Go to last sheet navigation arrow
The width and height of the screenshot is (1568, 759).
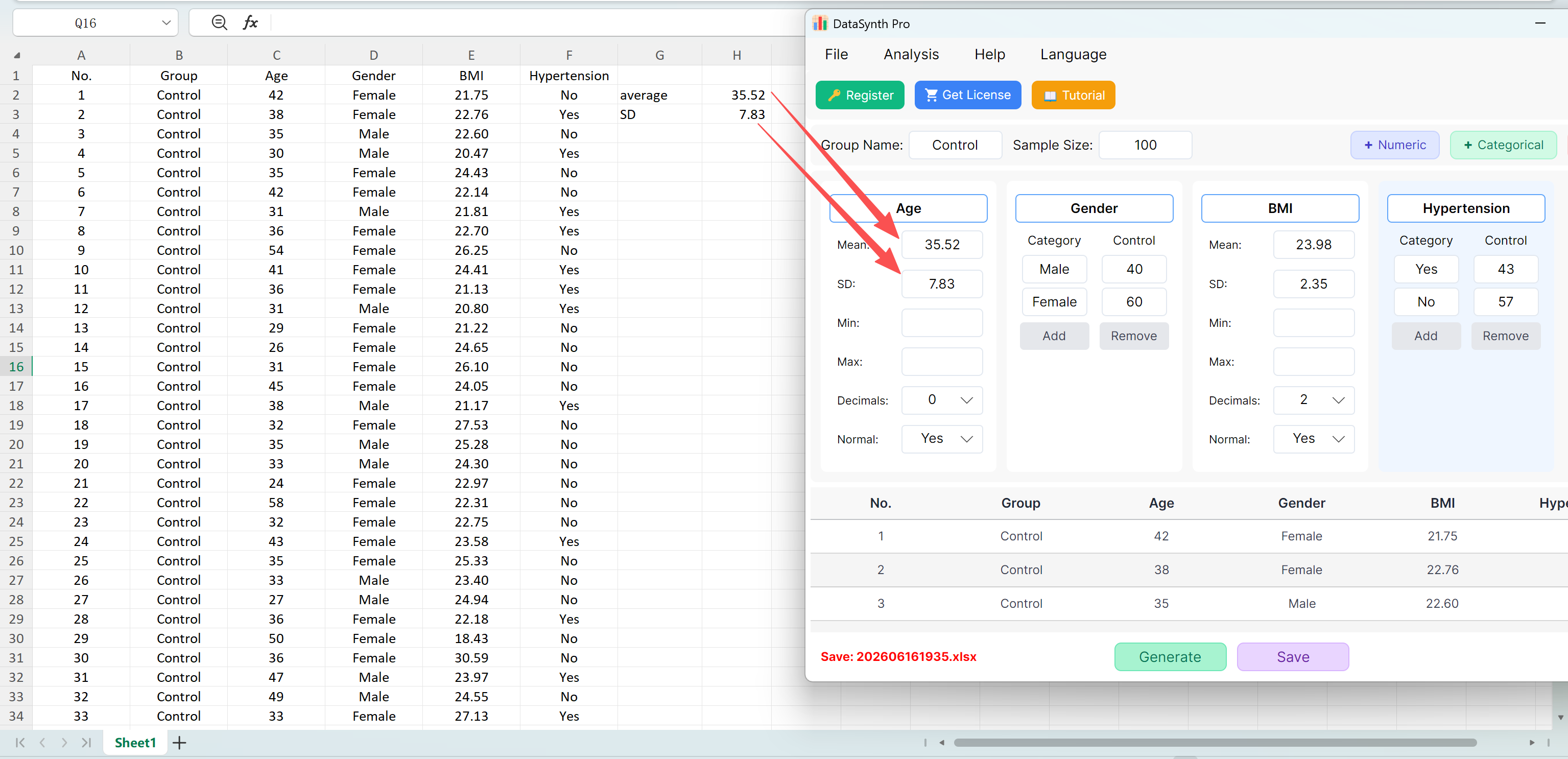86,742
